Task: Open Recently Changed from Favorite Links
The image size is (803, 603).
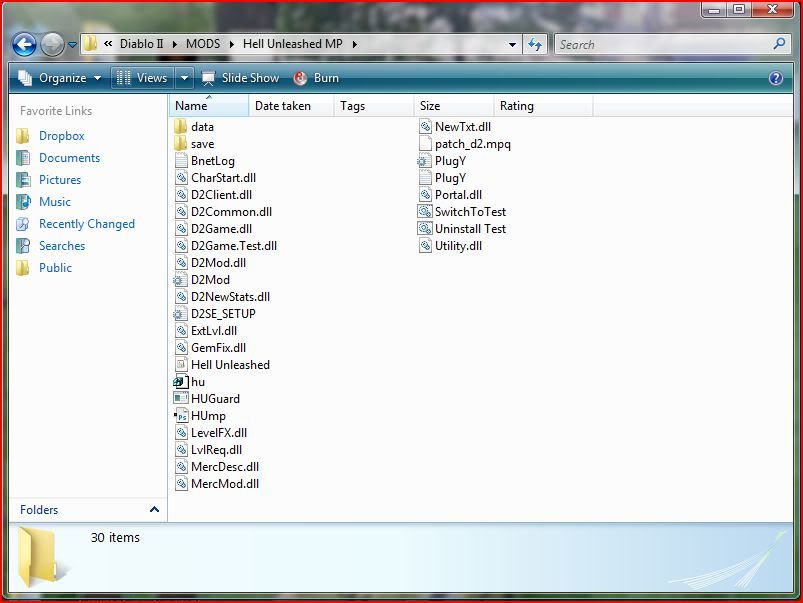Action: 75,224
